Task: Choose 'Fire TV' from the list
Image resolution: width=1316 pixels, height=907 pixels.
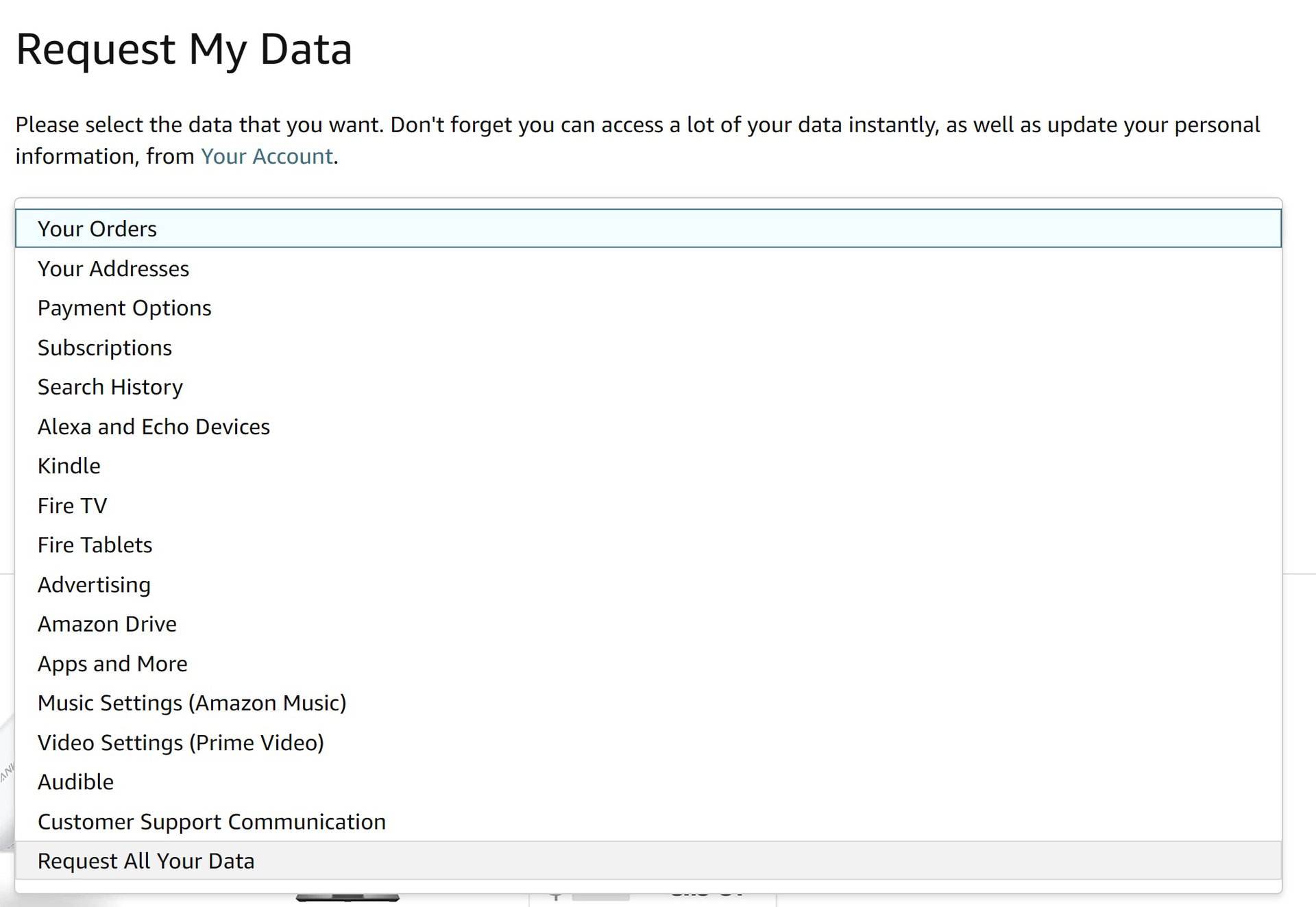Action: 648,506
